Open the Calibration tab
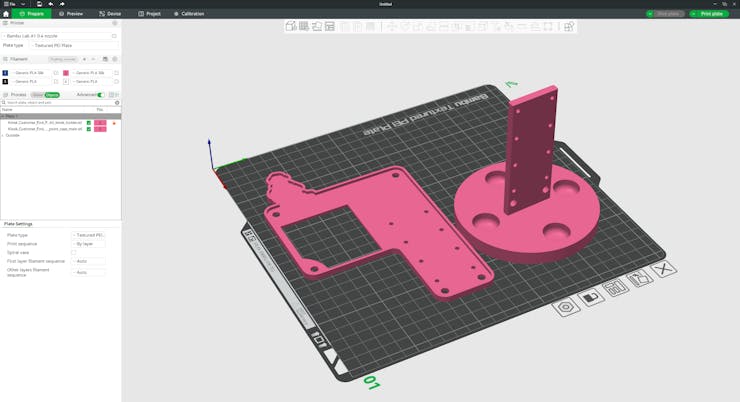740x402 pixels. tap(188, 14)
